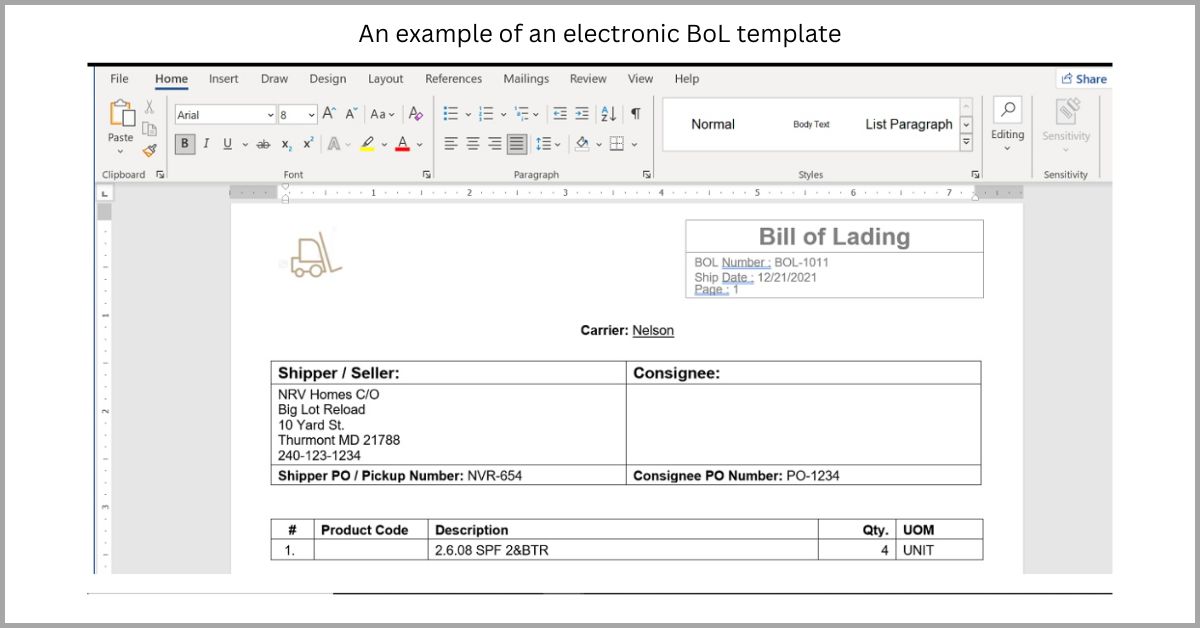Screen dimensions: 1200x628
Task: Click the Clear All Formatting icon
Action: [x=416, y=114]
